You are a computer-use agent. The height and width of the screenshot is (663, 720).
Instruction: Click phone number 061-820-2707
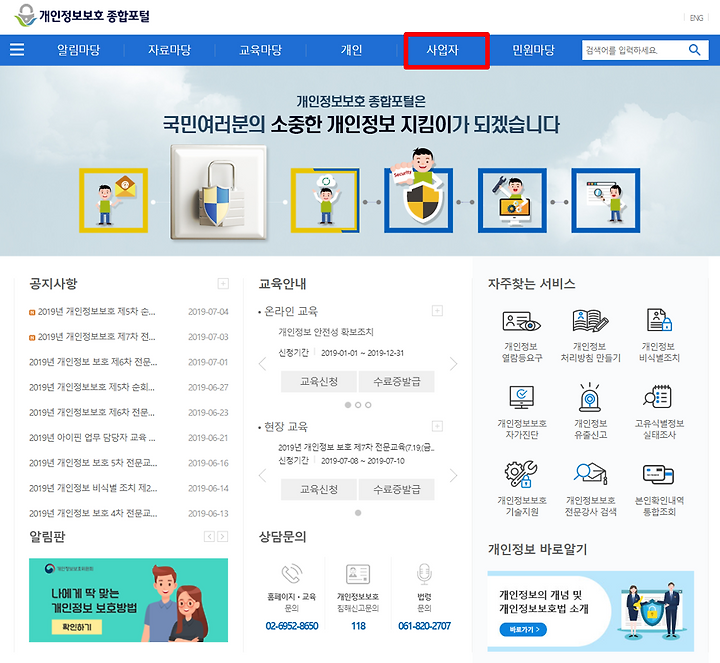pos(424,626)
